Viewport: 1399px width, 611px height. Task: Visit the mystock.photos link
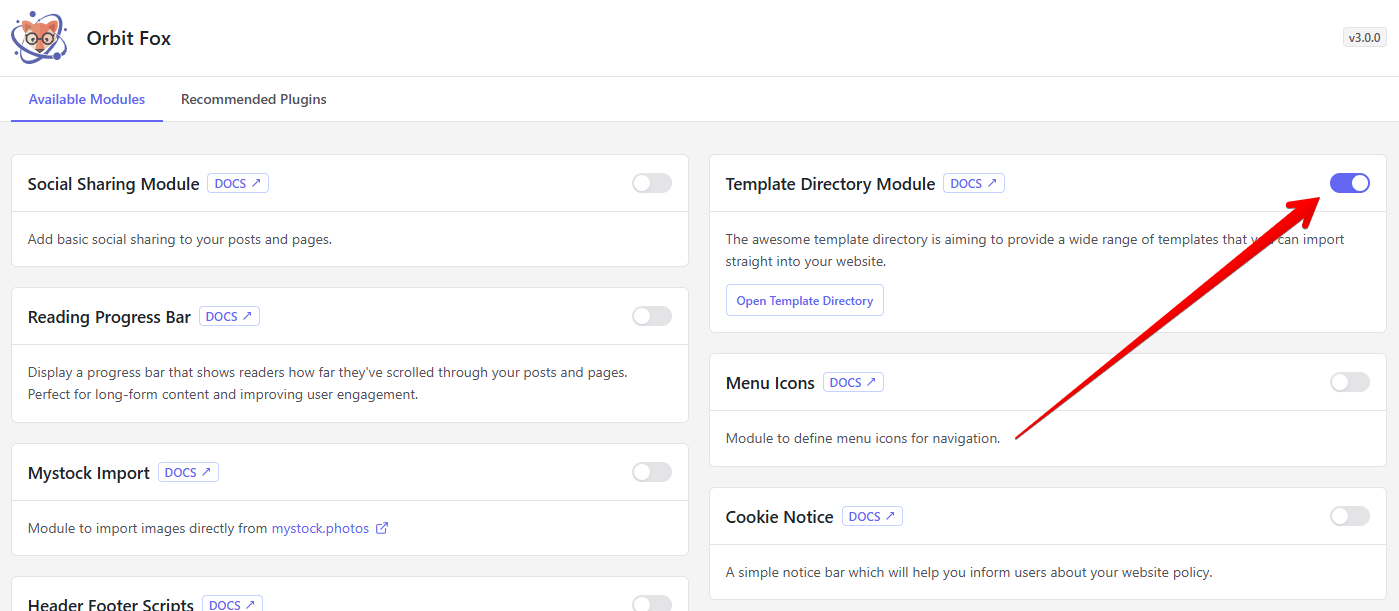click(x=320, y=528)
